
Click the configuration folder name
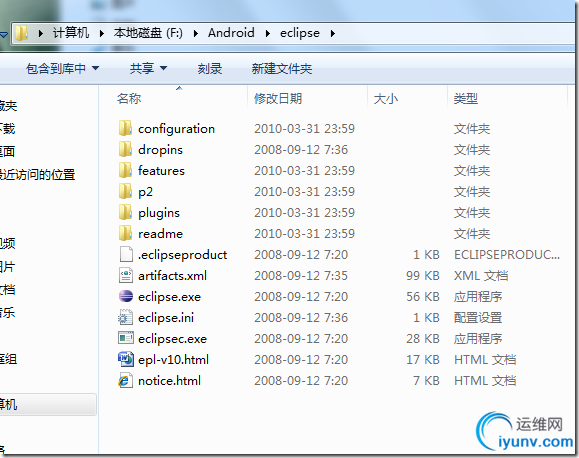(x=177, y=129)
